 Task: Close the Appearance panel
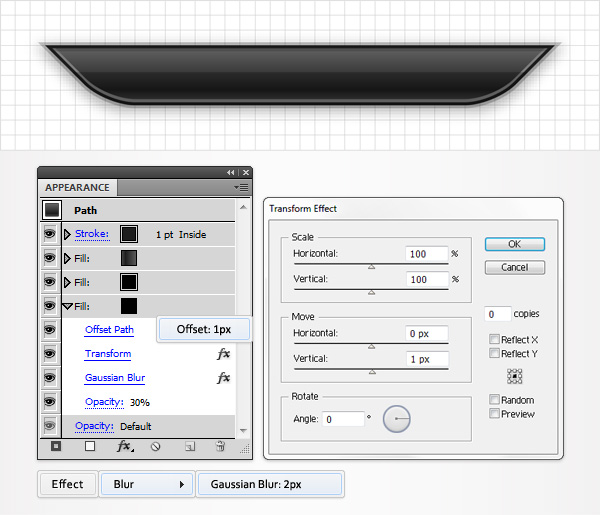tap(246, 173)
